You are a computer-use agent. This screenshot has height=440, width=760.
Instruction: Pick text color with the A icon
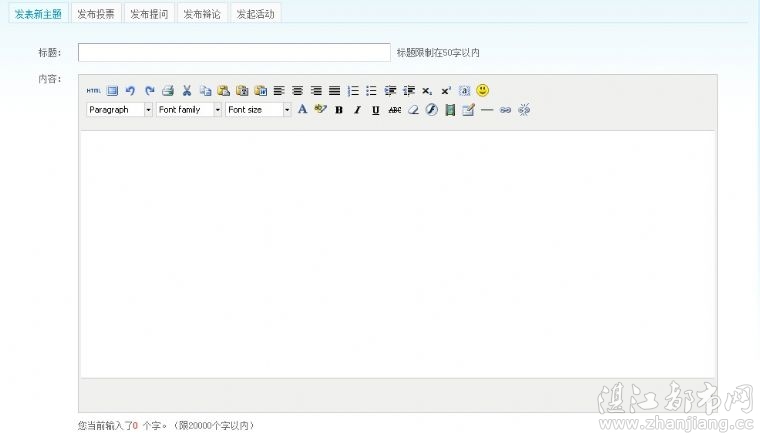(302, 110)
